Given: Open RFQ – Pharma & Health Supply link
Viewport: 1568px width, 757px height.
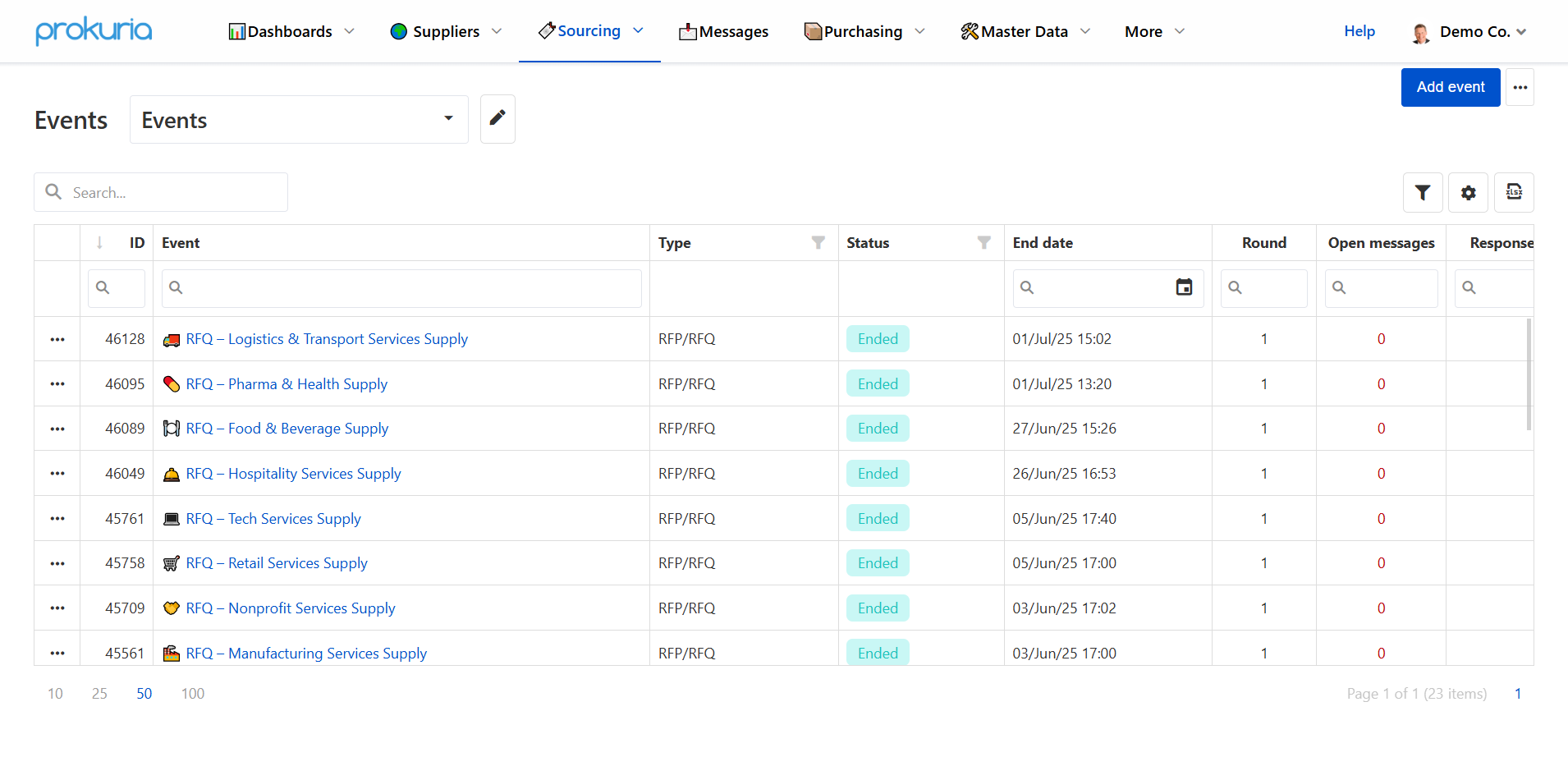Looking at the screenshot, I should click(287, 384).
